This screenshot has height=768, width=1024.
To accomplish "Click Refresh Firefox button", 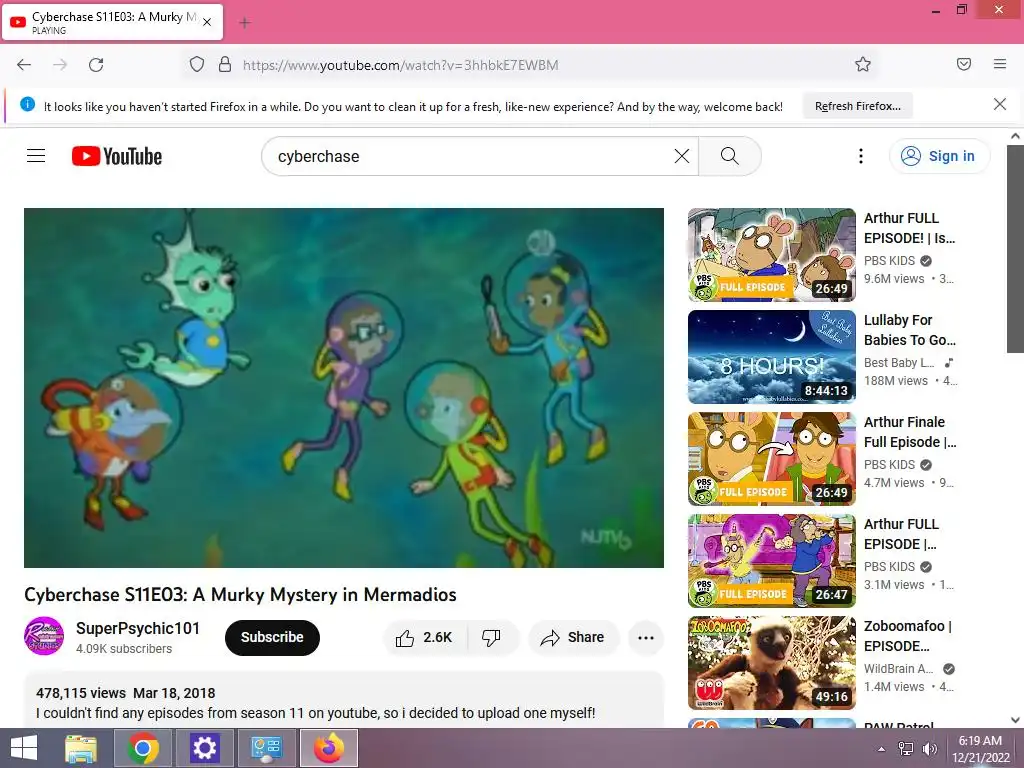I will [x=857, y=106].
